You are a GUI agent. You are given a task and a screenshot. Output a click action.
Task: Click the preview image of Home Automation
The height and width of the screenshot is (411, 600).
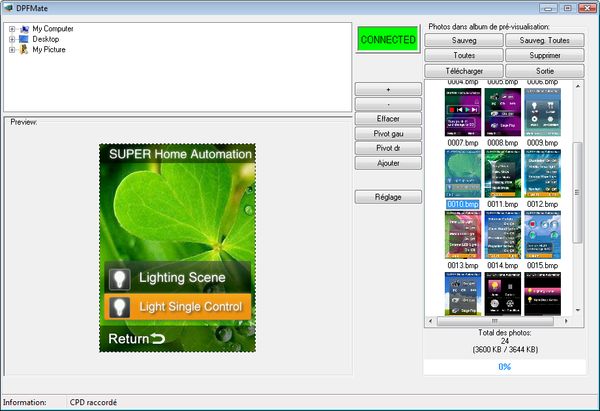[x=178, y=248]
